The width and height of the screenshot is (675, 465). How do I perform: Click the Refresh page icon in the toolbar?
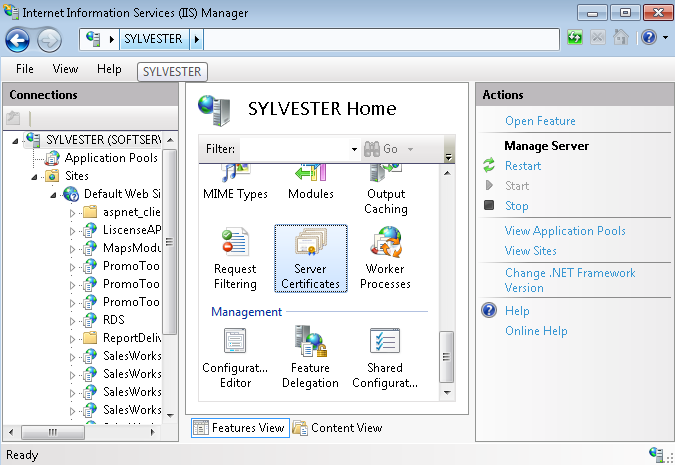575,37
